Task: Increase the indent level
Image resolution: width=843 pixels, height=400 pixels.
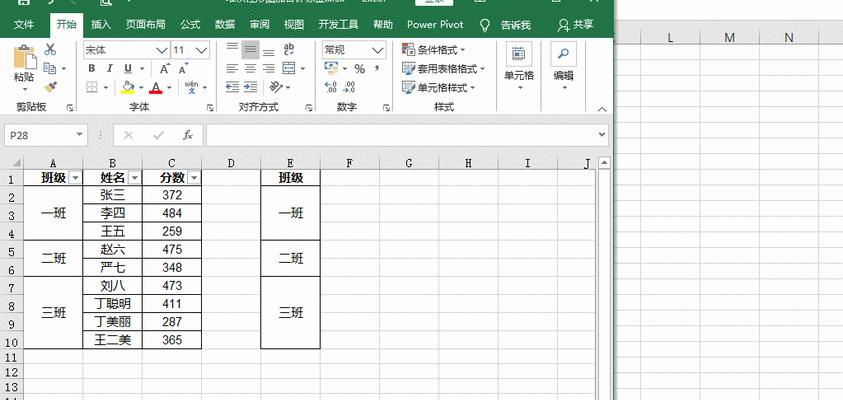Action: pyautogui.click(x=251, y=87)
